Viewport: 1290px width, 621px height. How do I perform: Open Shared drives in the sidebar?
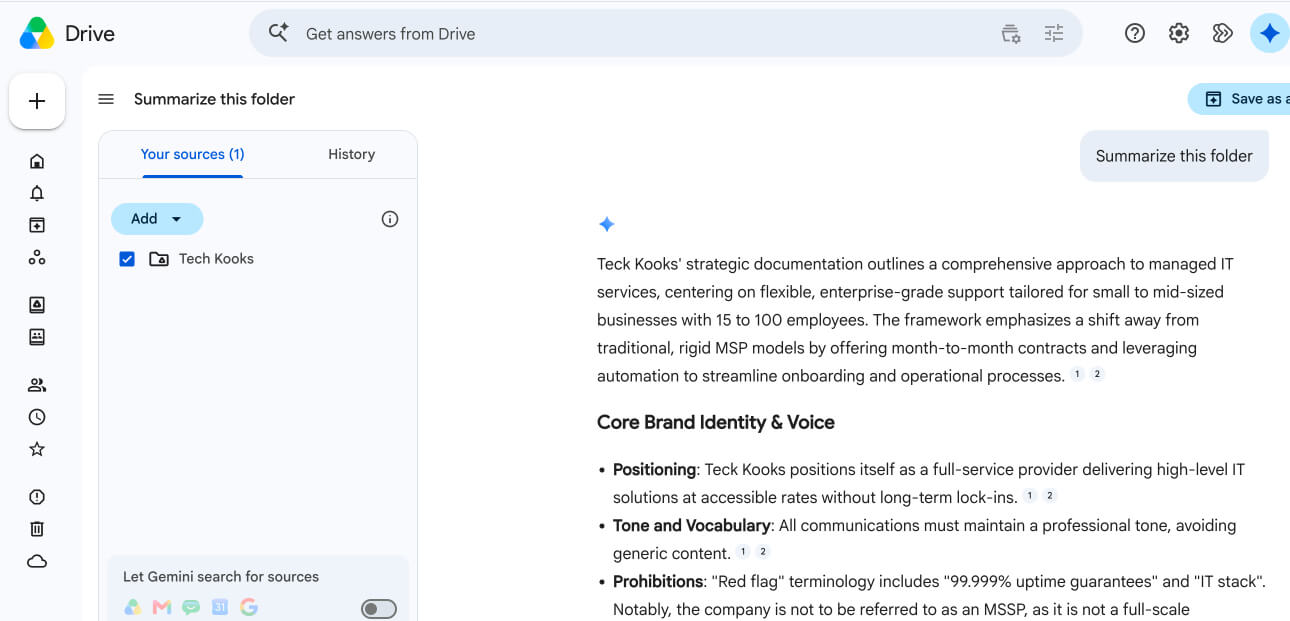tap(37, 337)
